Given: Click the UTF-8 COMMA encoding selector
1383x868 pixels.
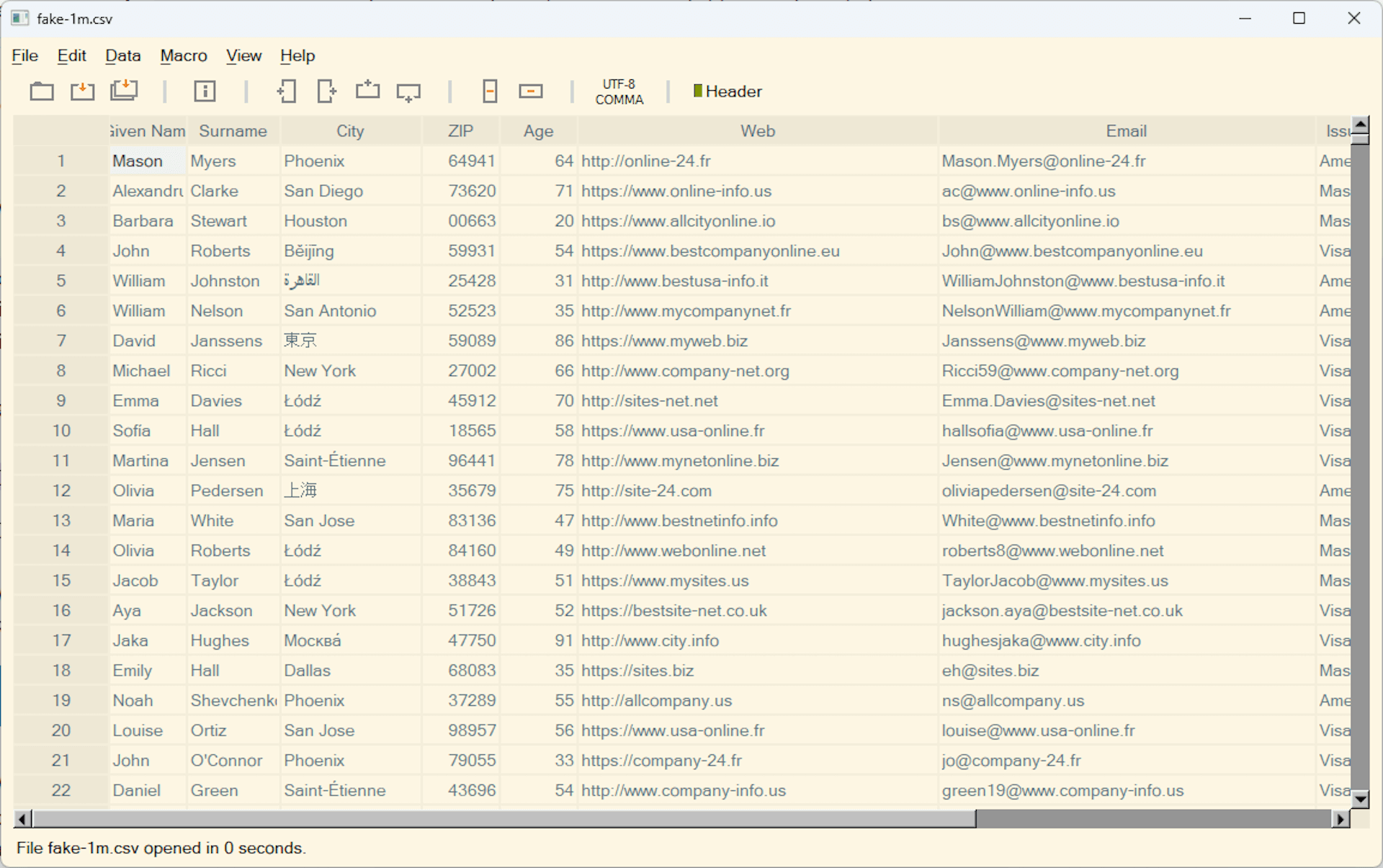Looking at the screenshot, I should (x=619, y=92).
